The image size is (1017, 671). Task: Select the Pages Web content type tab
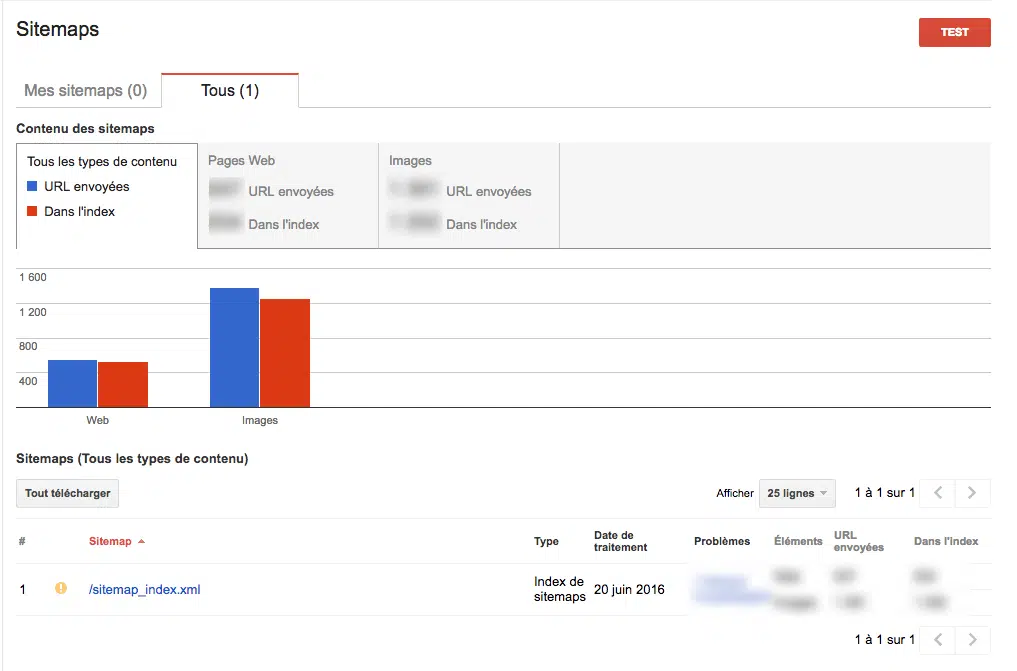[x=288, y=194]
